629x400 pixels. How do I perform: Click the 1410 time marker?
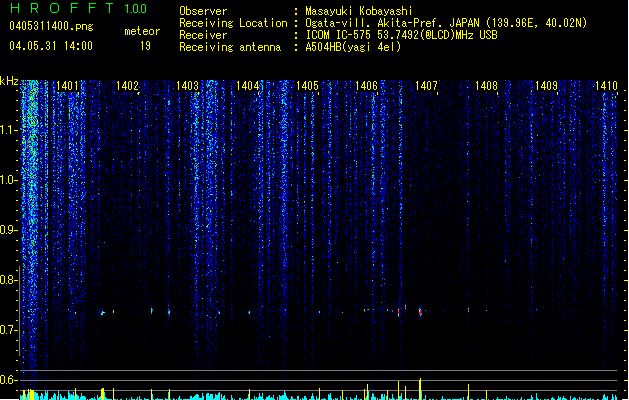[x=606, y=86]
